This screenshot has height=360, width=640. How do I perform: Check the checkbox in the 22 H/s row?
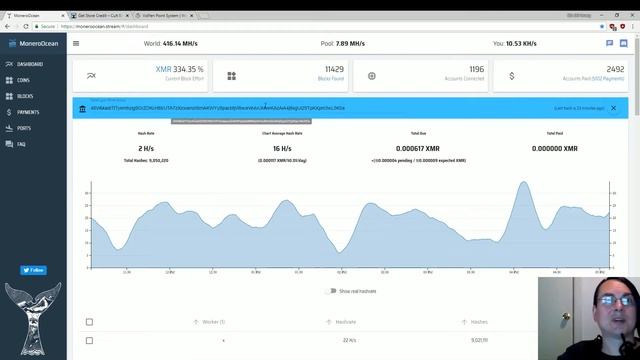(89, 340)
